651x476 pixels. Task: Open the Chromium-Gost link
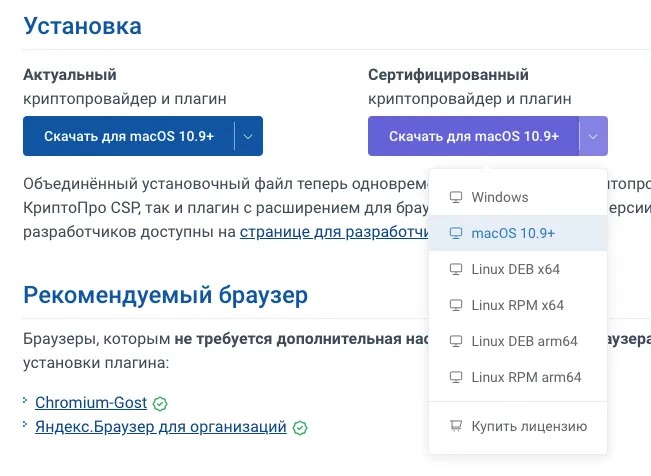[91, 403]
